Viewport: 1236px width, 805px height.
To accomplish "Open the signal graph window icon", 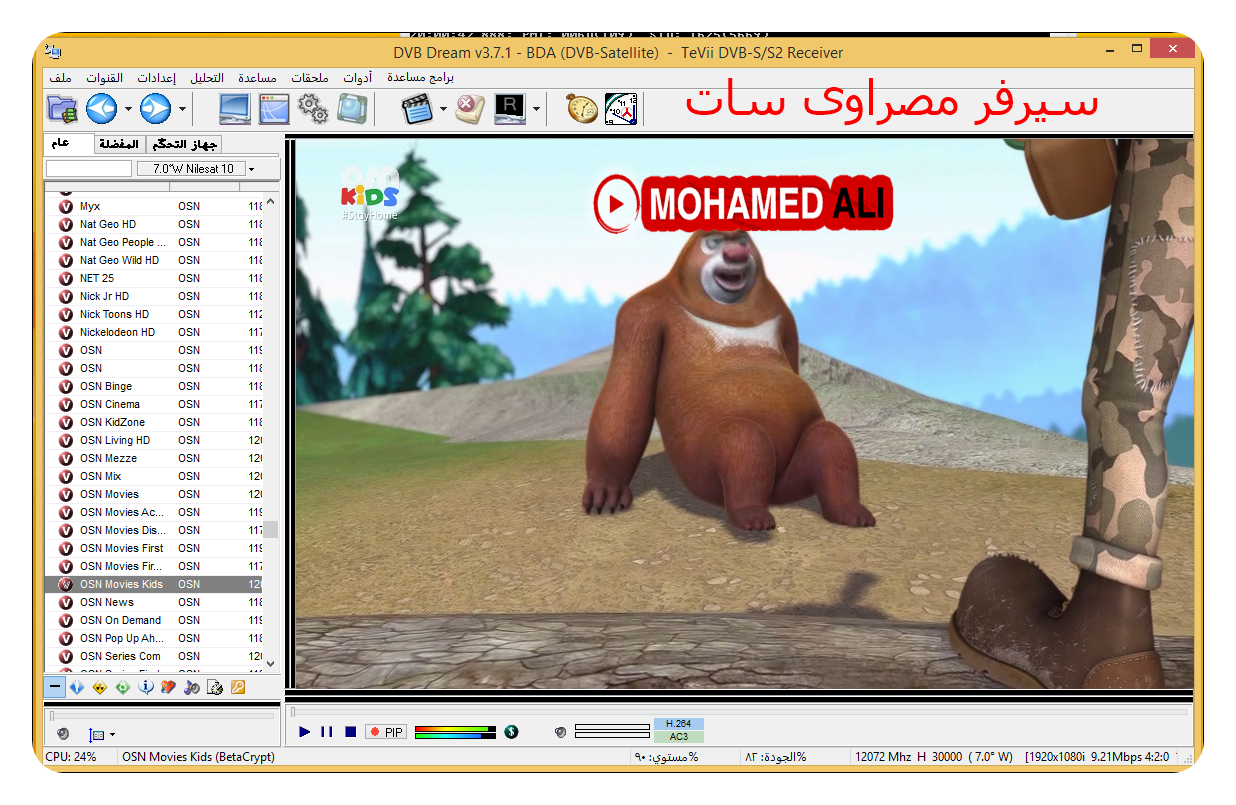I will (274, 108).
